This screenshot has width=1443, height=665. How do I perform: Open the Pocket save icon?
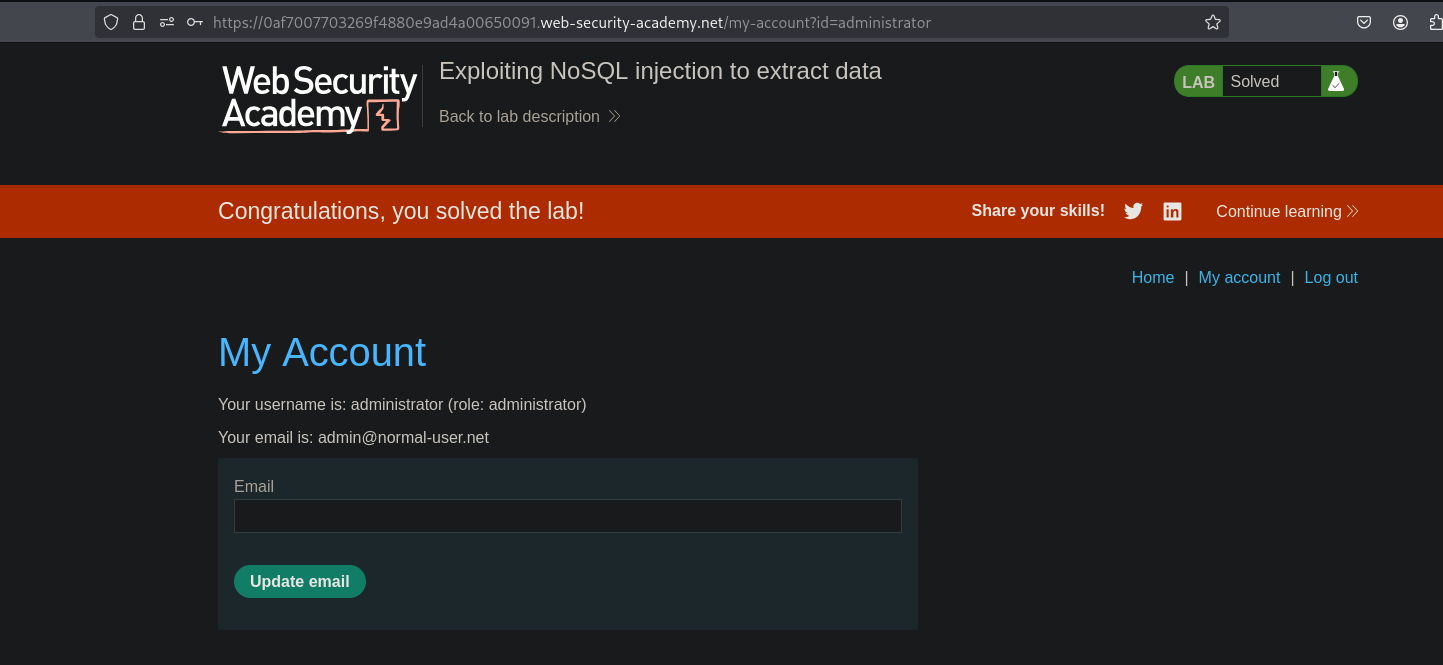[x=1364, y=22]
